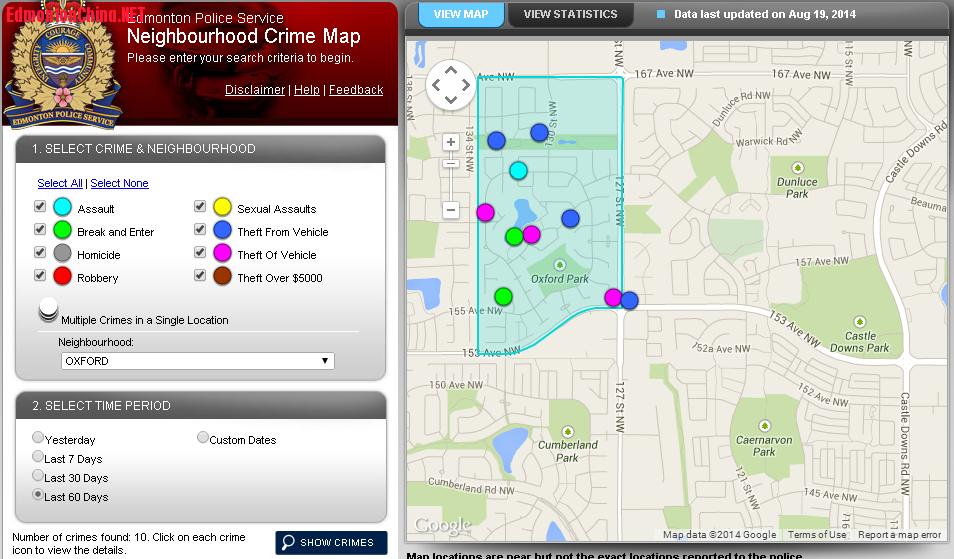Switch to the View Statistics tab
Image resolution: width=954 pixels, height=559 pixels.
coord(570,15)
